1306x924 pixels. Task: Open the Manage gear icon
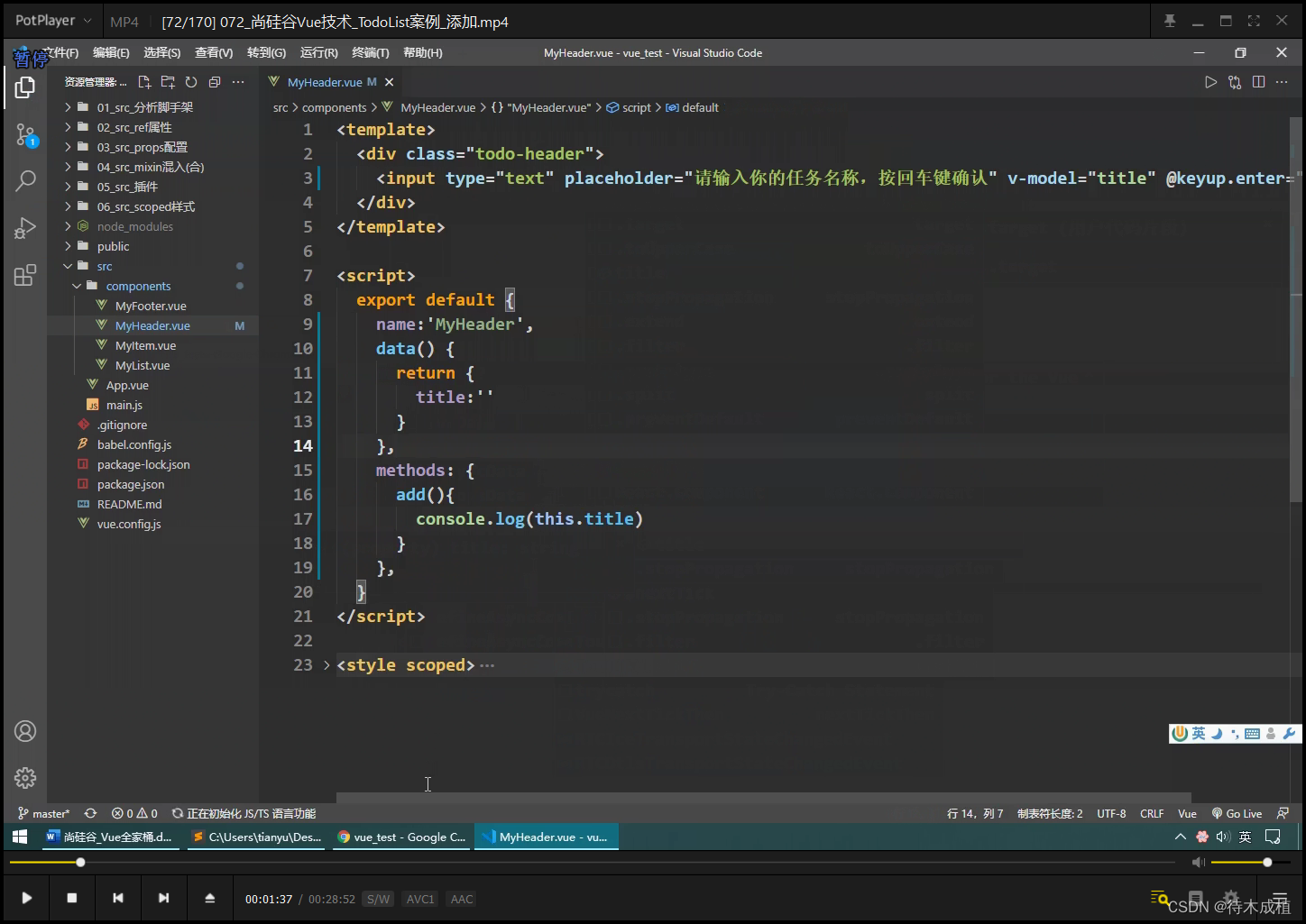coord(25,778)
